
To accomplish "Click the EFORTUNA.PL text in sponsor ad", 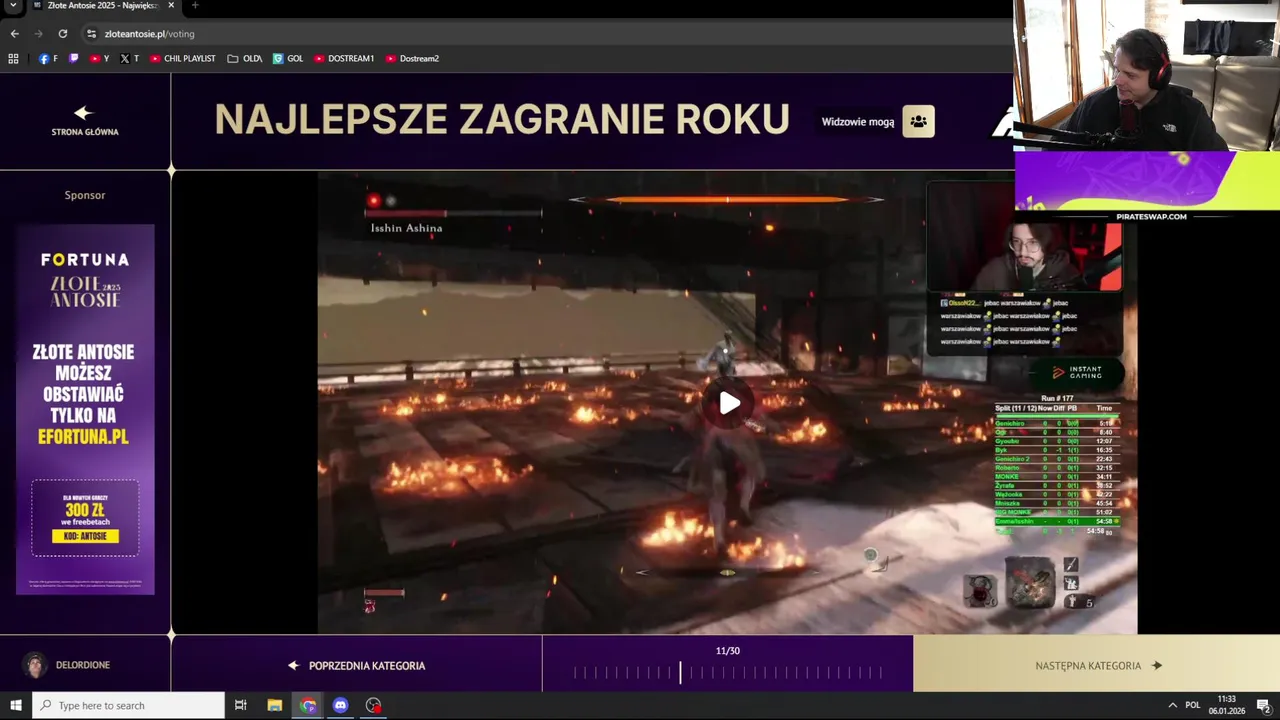I will 85,436.
